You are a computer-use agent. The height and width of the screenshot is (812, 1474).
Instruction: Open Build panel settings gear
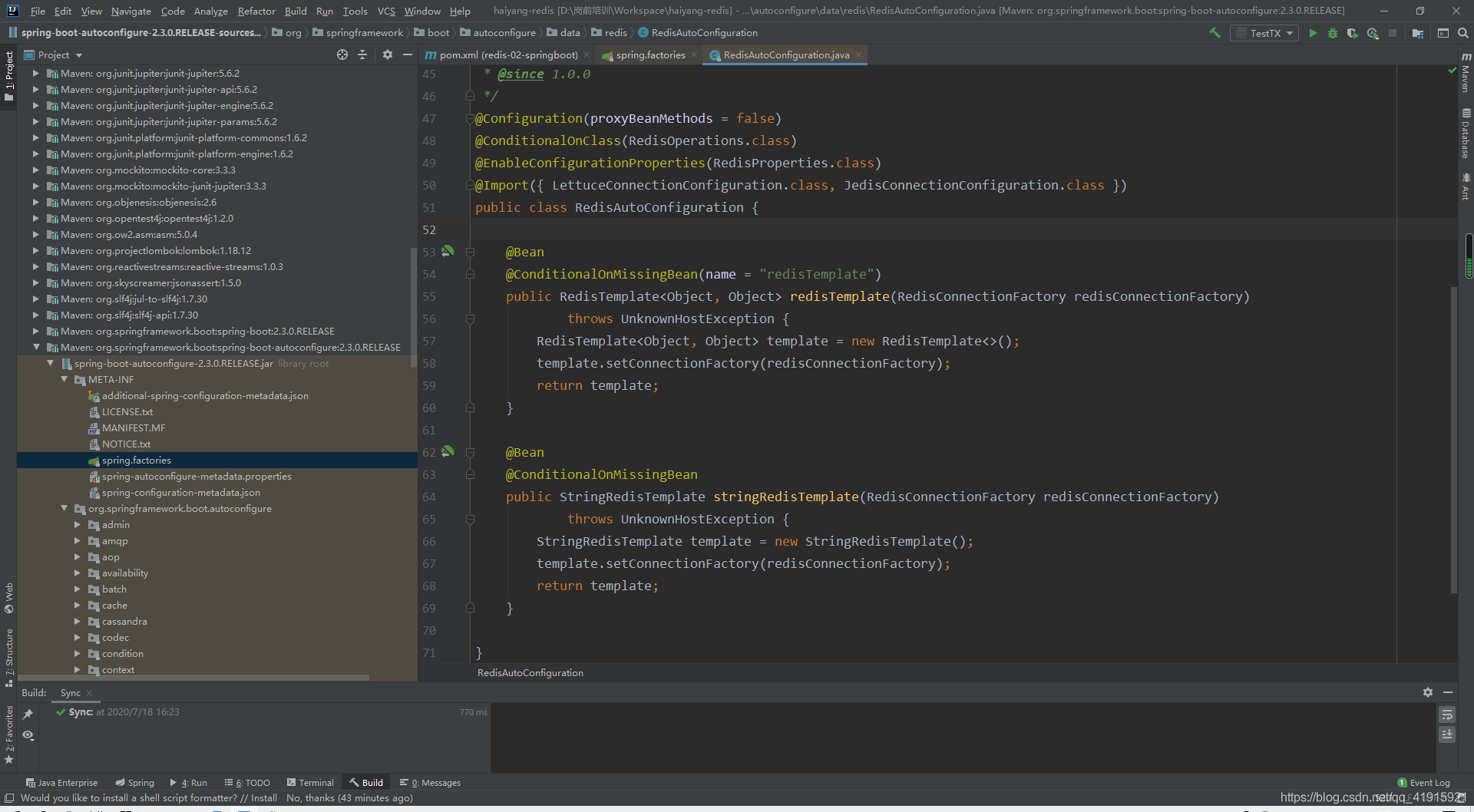pyautogui.click(x=1428, y=692)
